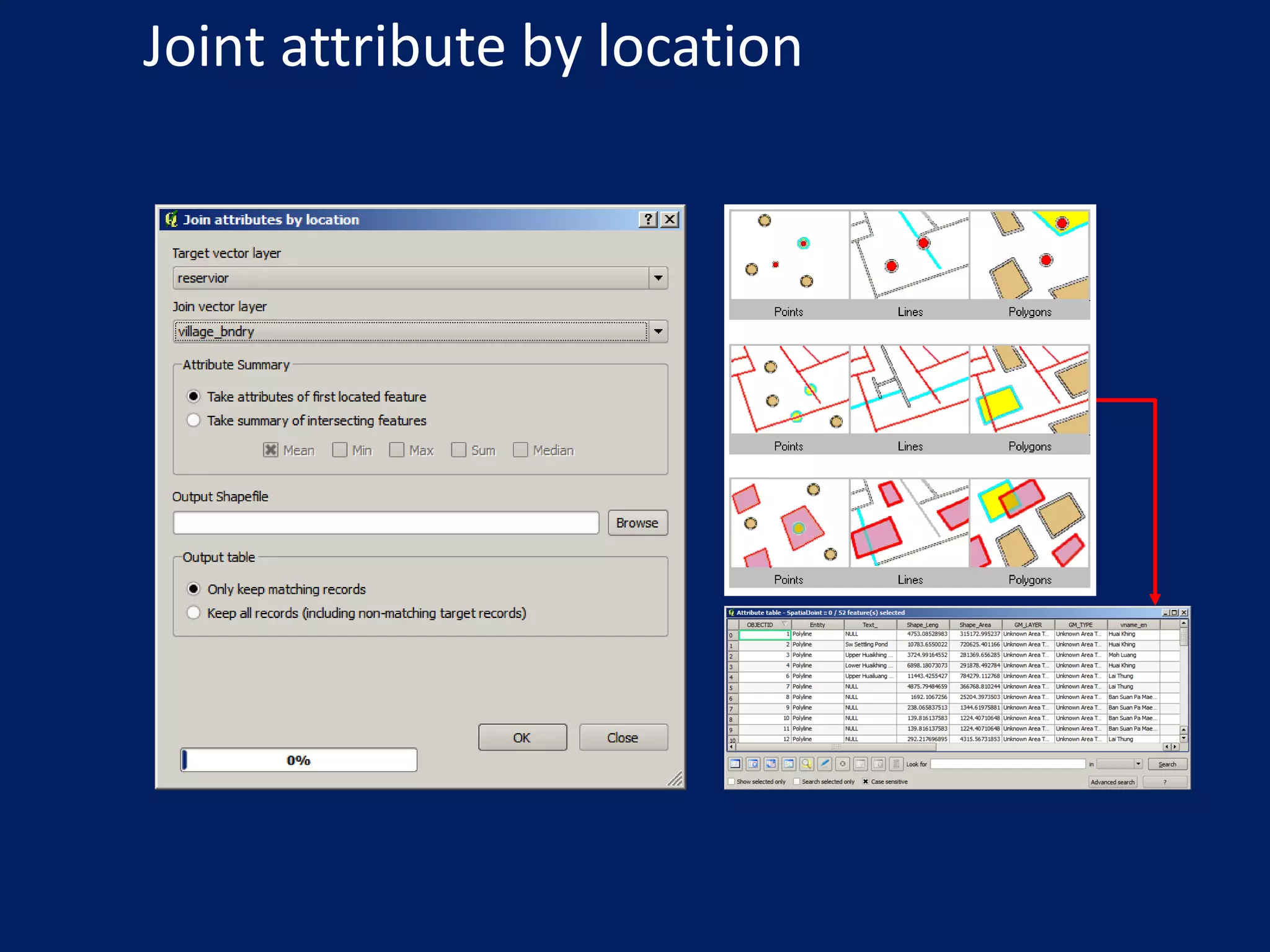Click the bottom-row Points thumbnail image
Viewport: 1270px width, 952px height.
789,523
